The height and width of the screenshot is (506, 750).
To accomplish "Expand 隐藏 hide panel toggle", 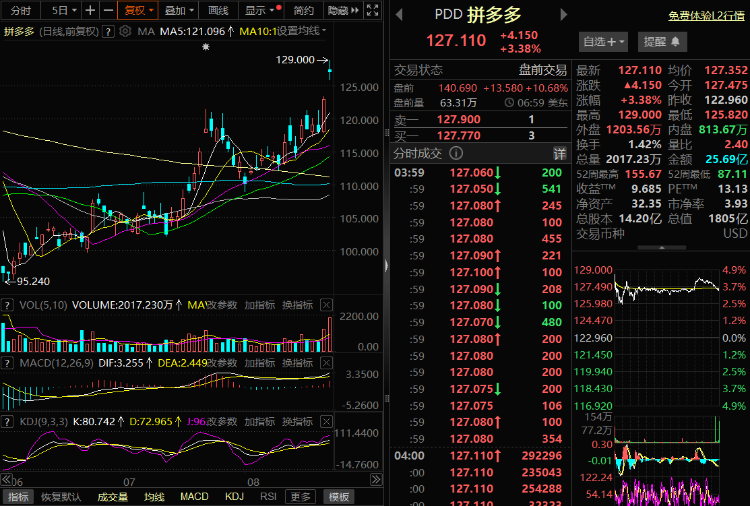I will (x=343, y=10).
